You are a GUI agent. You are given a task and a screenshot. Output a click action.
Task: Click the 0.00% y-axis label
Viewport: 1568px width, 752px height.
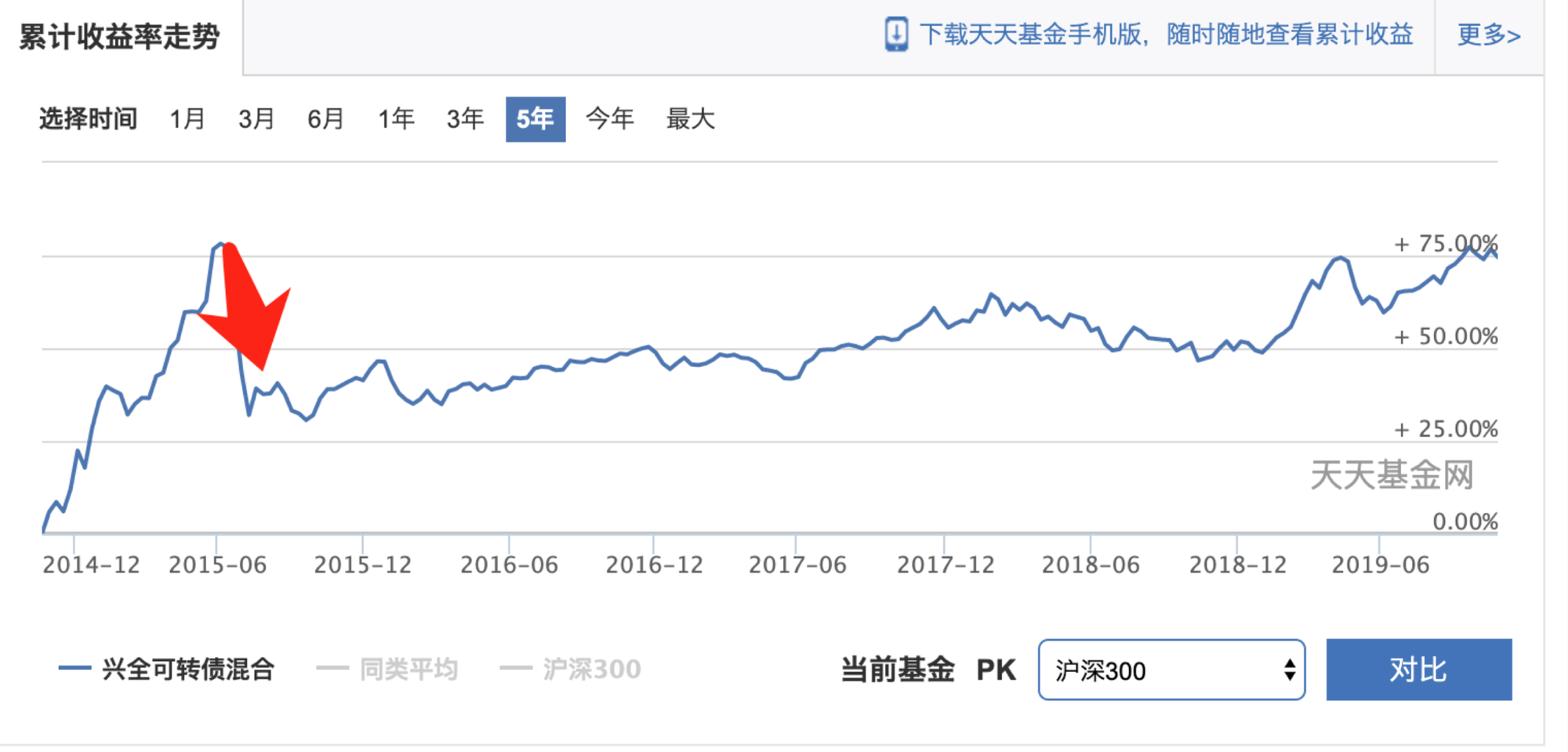[1465, 521]
